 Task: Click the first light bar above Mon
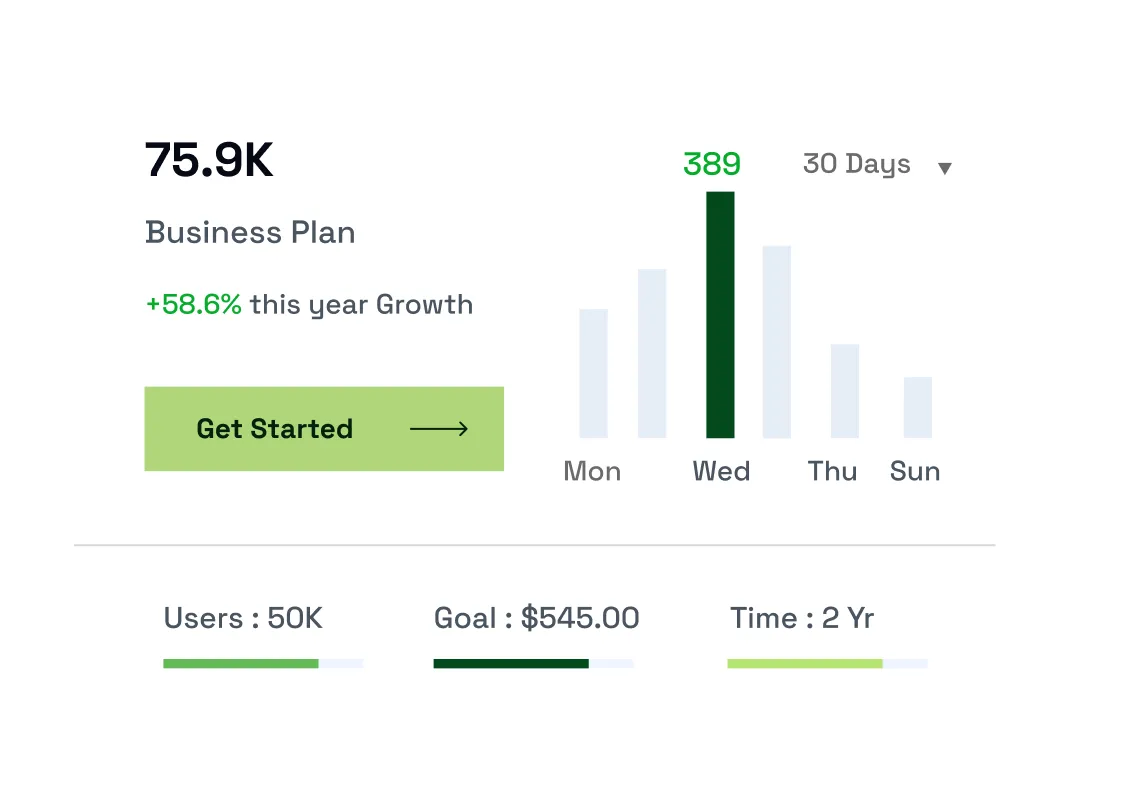(x=593, y=373)
